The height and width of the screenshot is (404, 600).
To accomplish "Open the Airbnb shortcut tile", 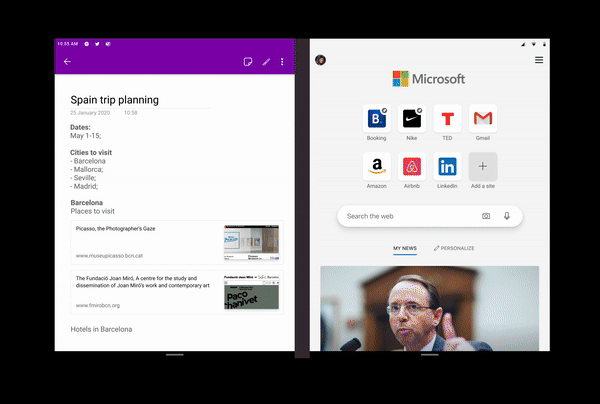I will click(x=412, y=166).
